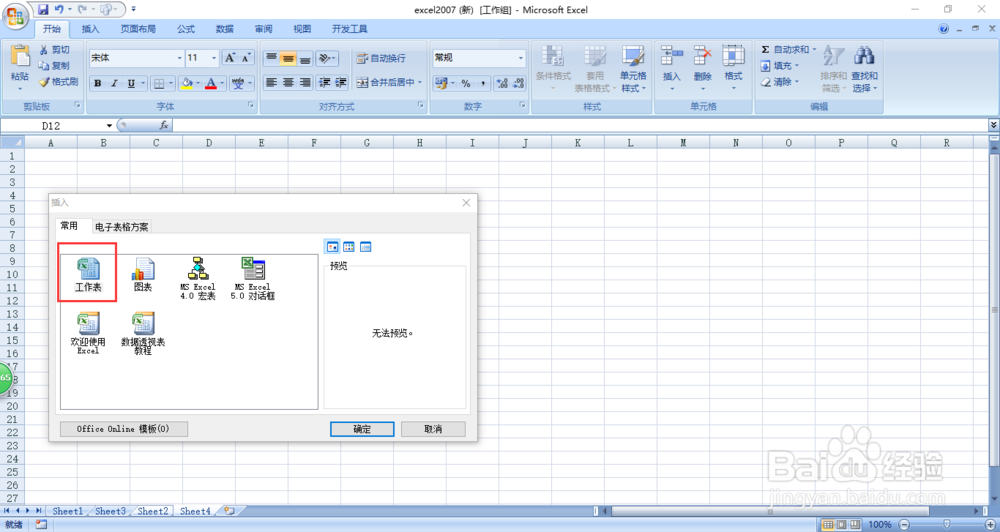Click the 确定 OK button

point(362,429)
